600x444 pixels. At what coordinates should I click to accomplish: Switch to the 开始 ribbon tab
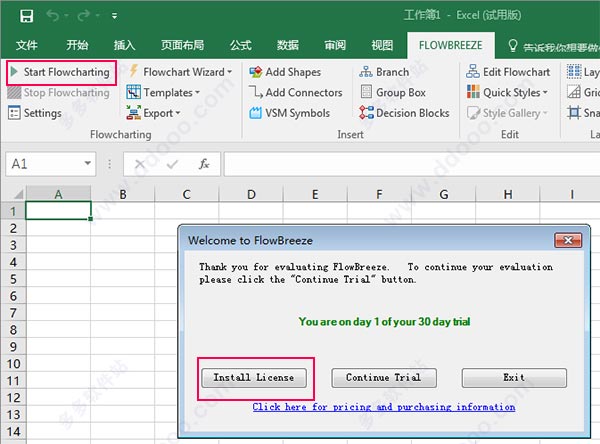[77, 45]
